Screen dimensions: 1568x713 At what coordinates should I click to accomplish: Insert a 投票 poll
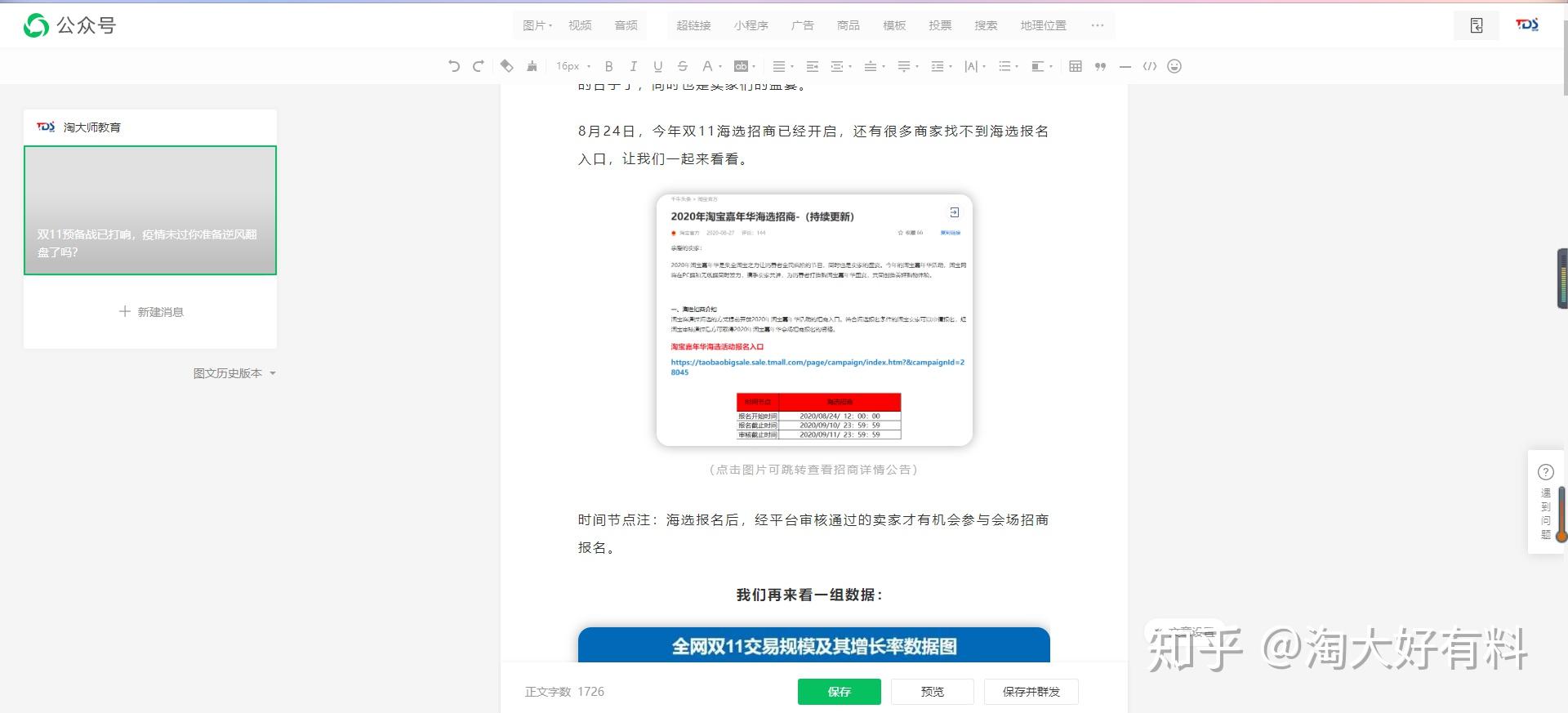(940, 25)
